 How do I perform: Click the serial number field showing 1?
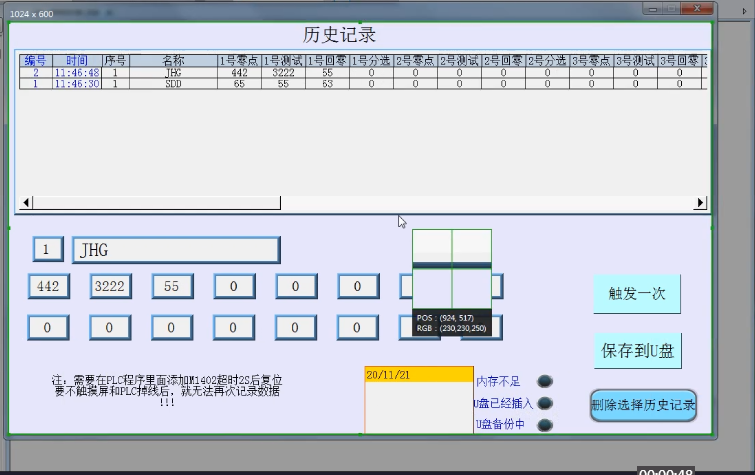click(47, 250)
